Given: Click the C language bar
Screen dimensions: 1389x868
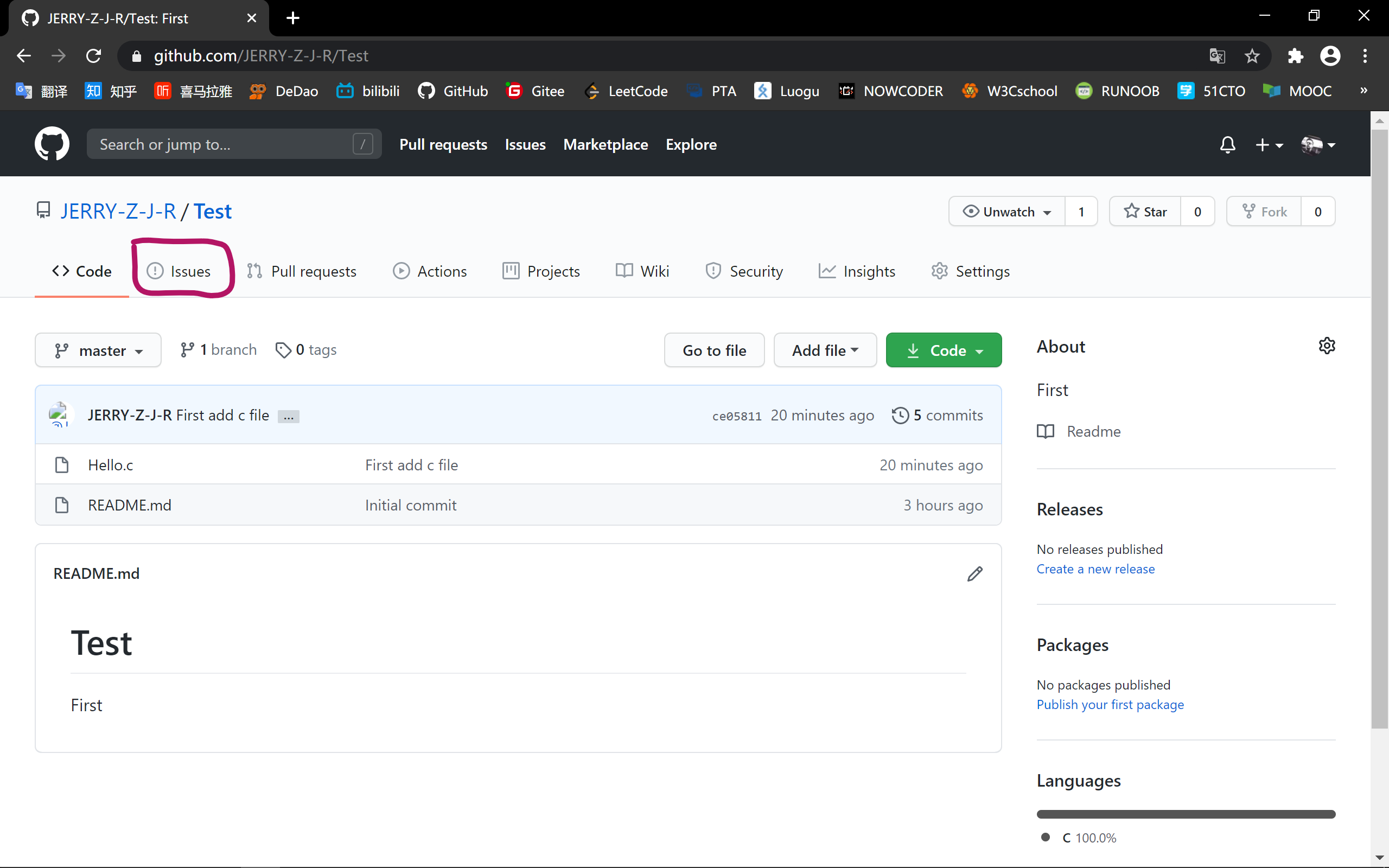Looking at the screenshot, I should tap(1185, 814).
